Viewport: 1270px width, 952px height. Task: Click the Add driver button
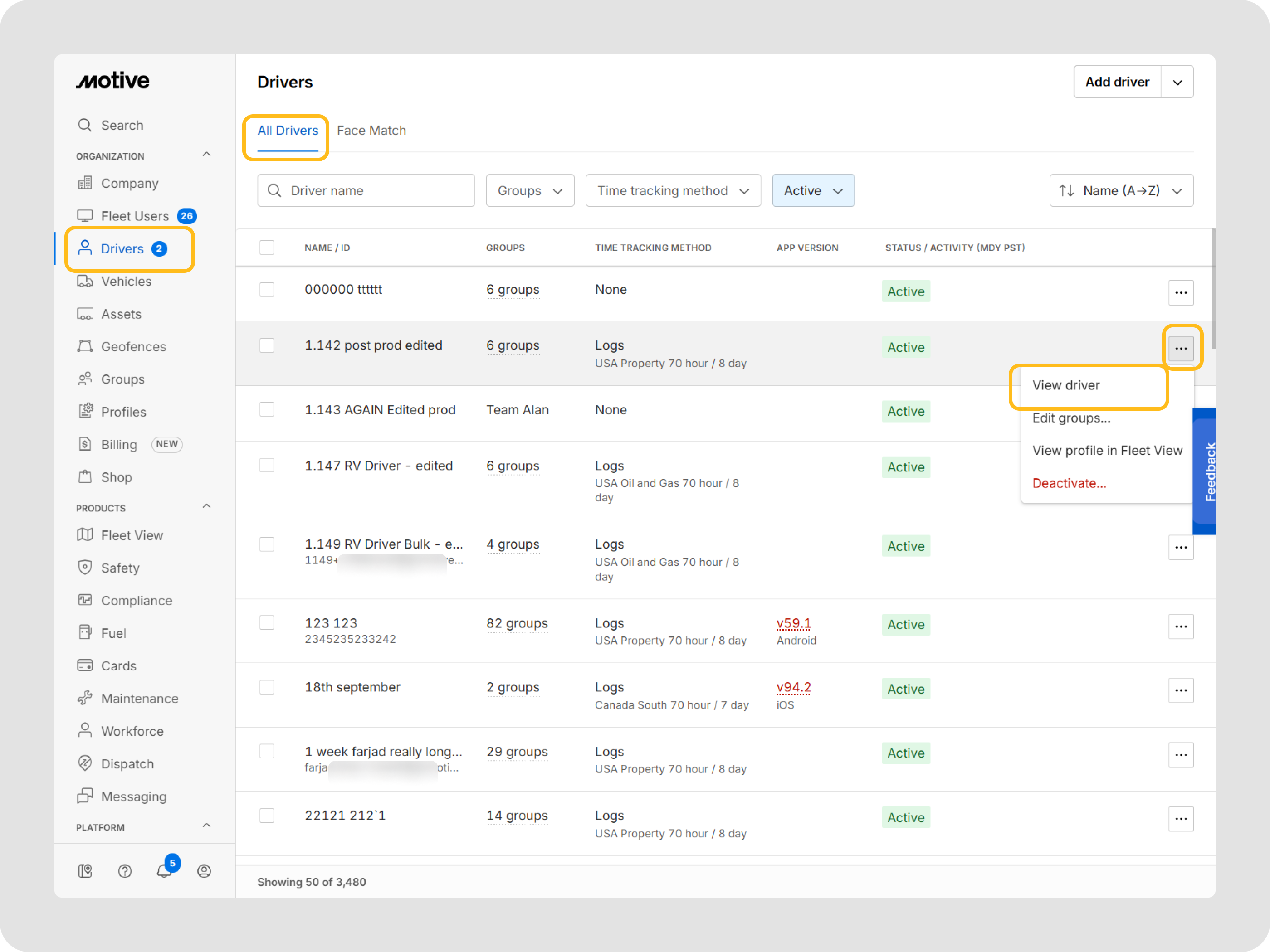[1117, 82]
